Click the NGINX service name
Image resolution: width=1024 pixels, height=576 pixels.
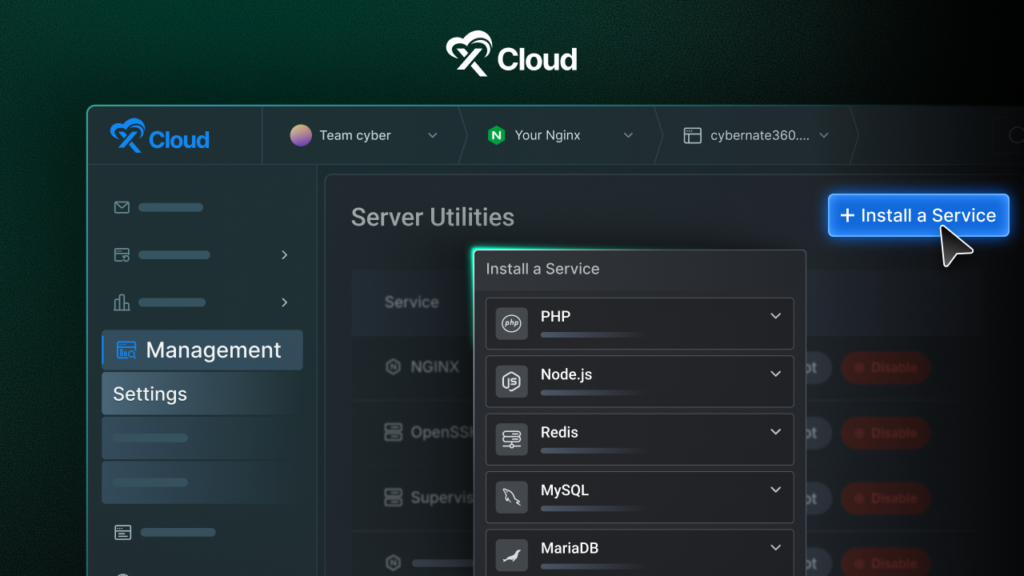[x=435, y=367]
